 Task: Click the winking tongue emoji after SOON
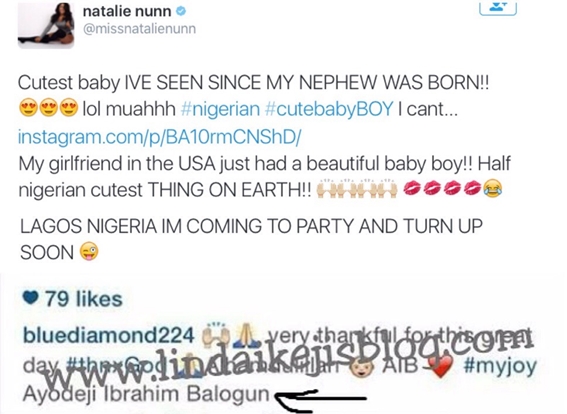[x=89, y=252]
